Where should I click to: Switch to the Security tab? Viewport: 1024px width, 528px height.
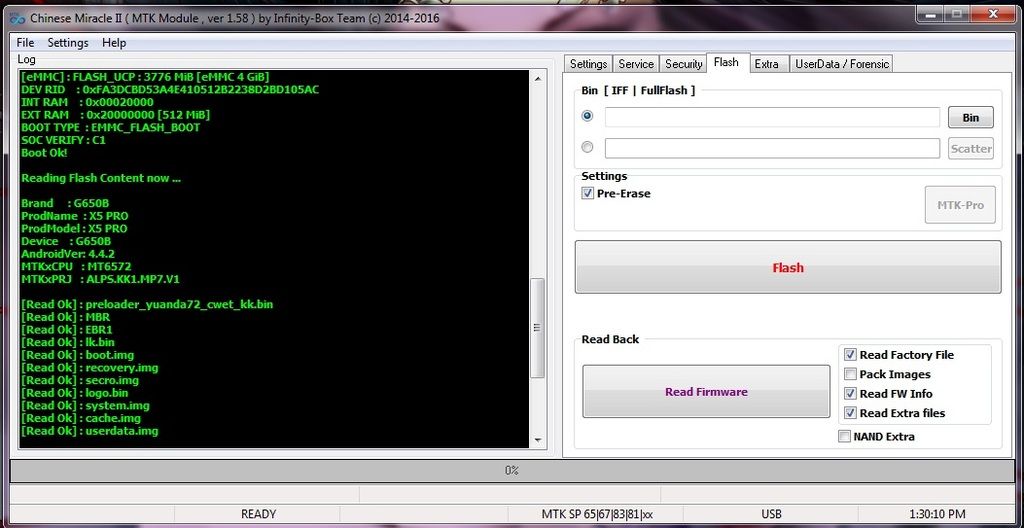(684, 64)
